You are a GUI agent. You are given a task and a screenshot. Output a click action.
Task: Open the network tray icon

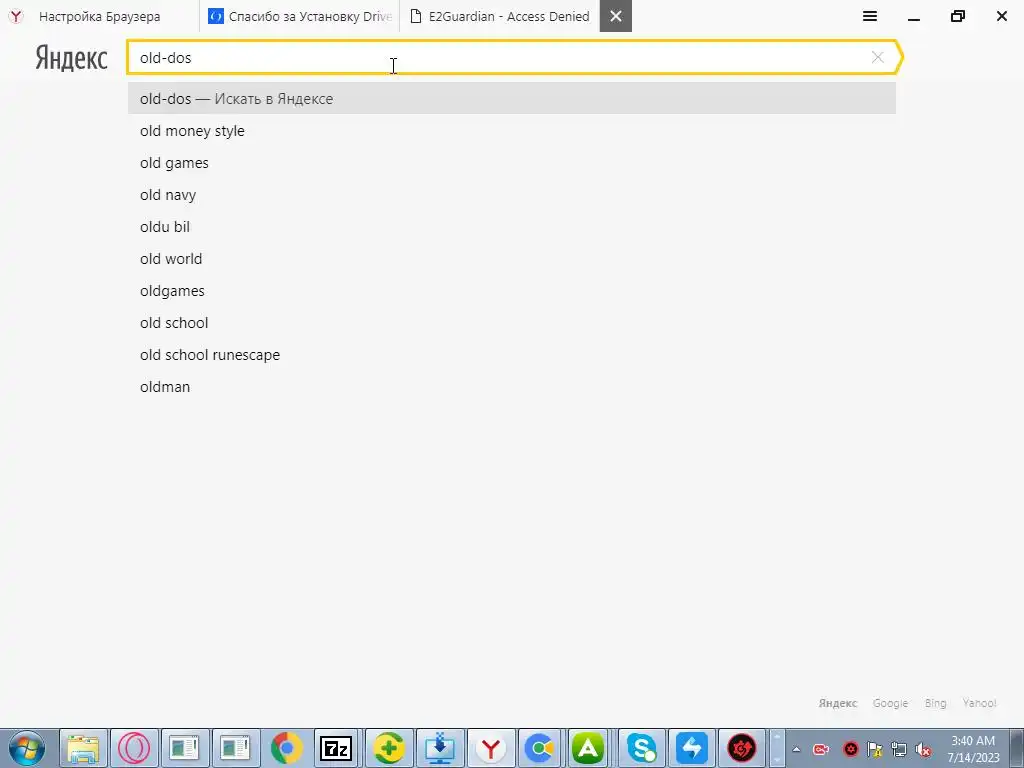(899, 750)
